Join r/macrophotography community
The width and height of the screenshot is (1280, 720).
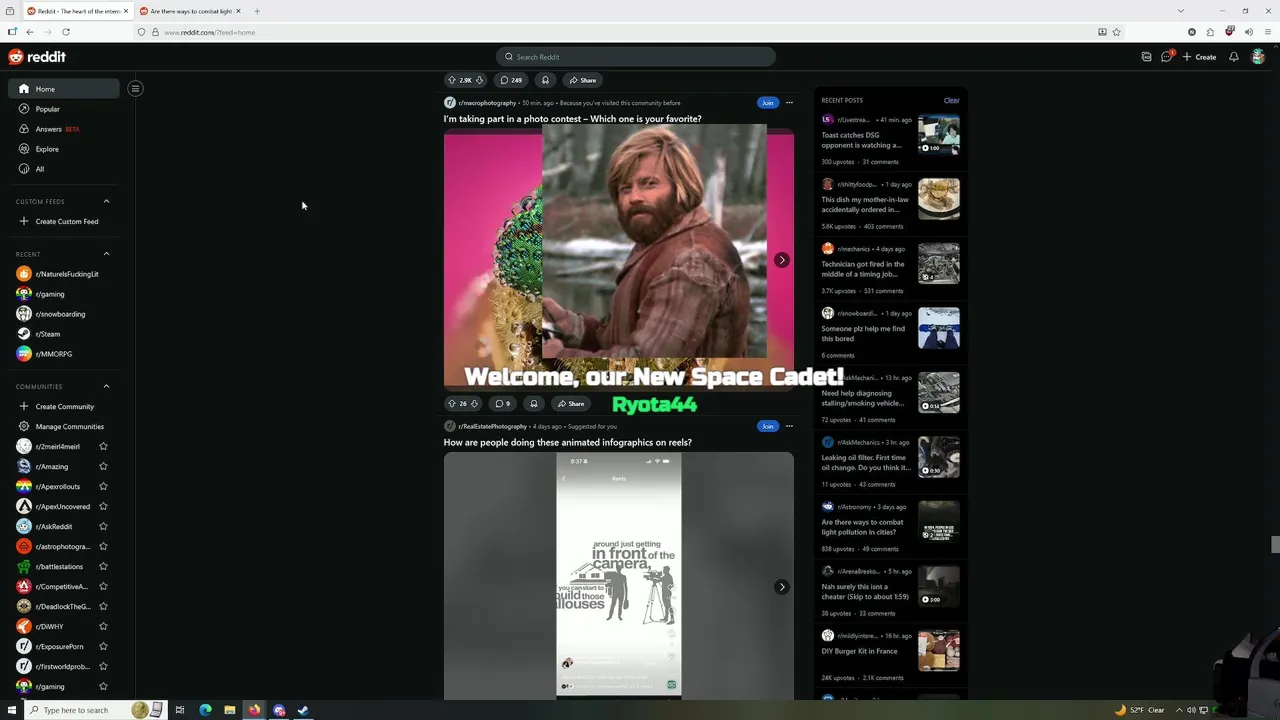pyautogui.click(x=767, y=102)
